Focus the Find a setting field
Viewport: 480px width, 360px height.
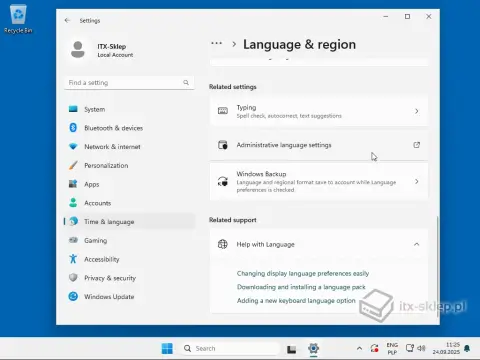coord(129,83)
